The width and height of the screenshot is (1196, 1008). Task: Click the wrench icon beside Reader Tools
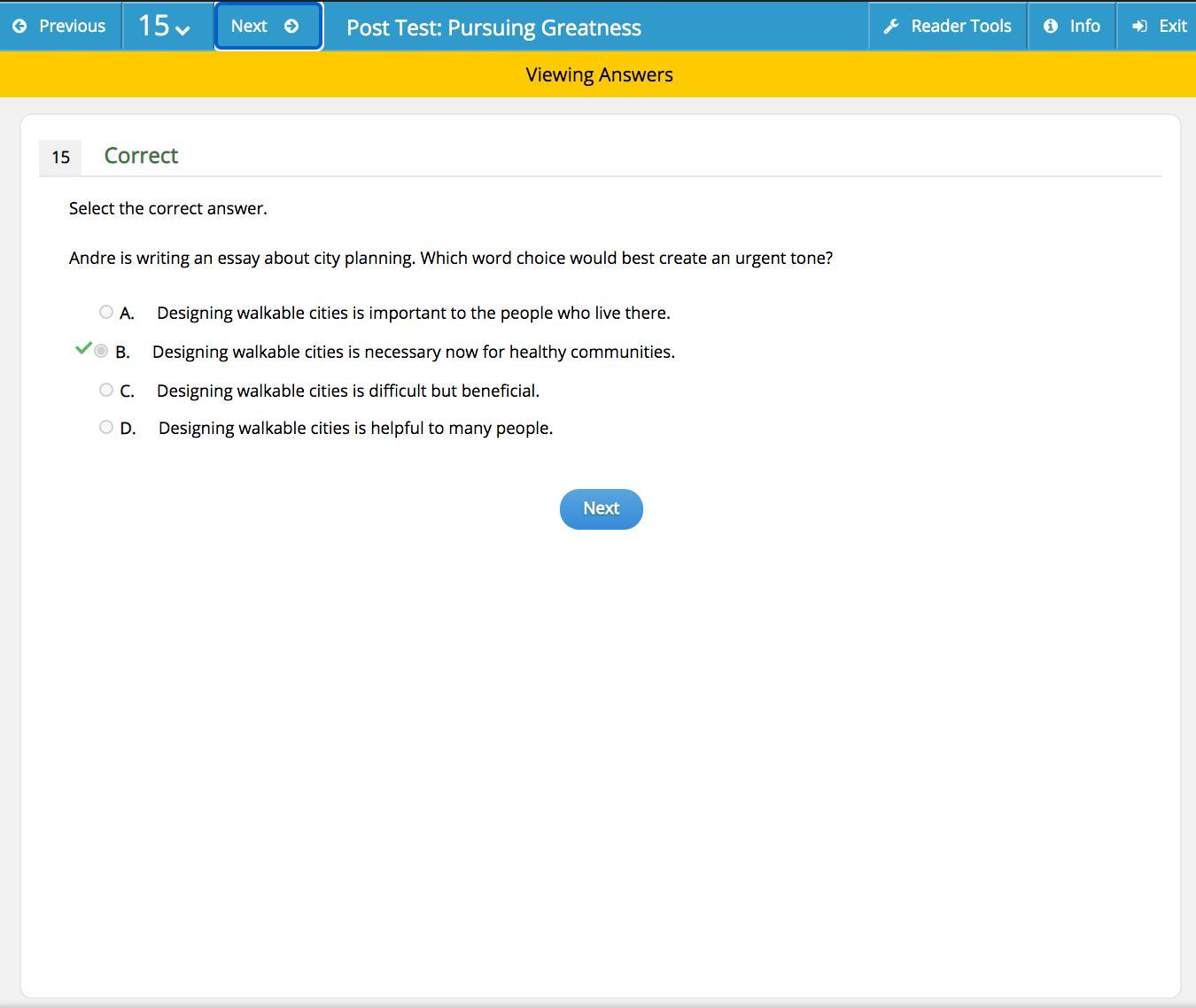point(891,27)
